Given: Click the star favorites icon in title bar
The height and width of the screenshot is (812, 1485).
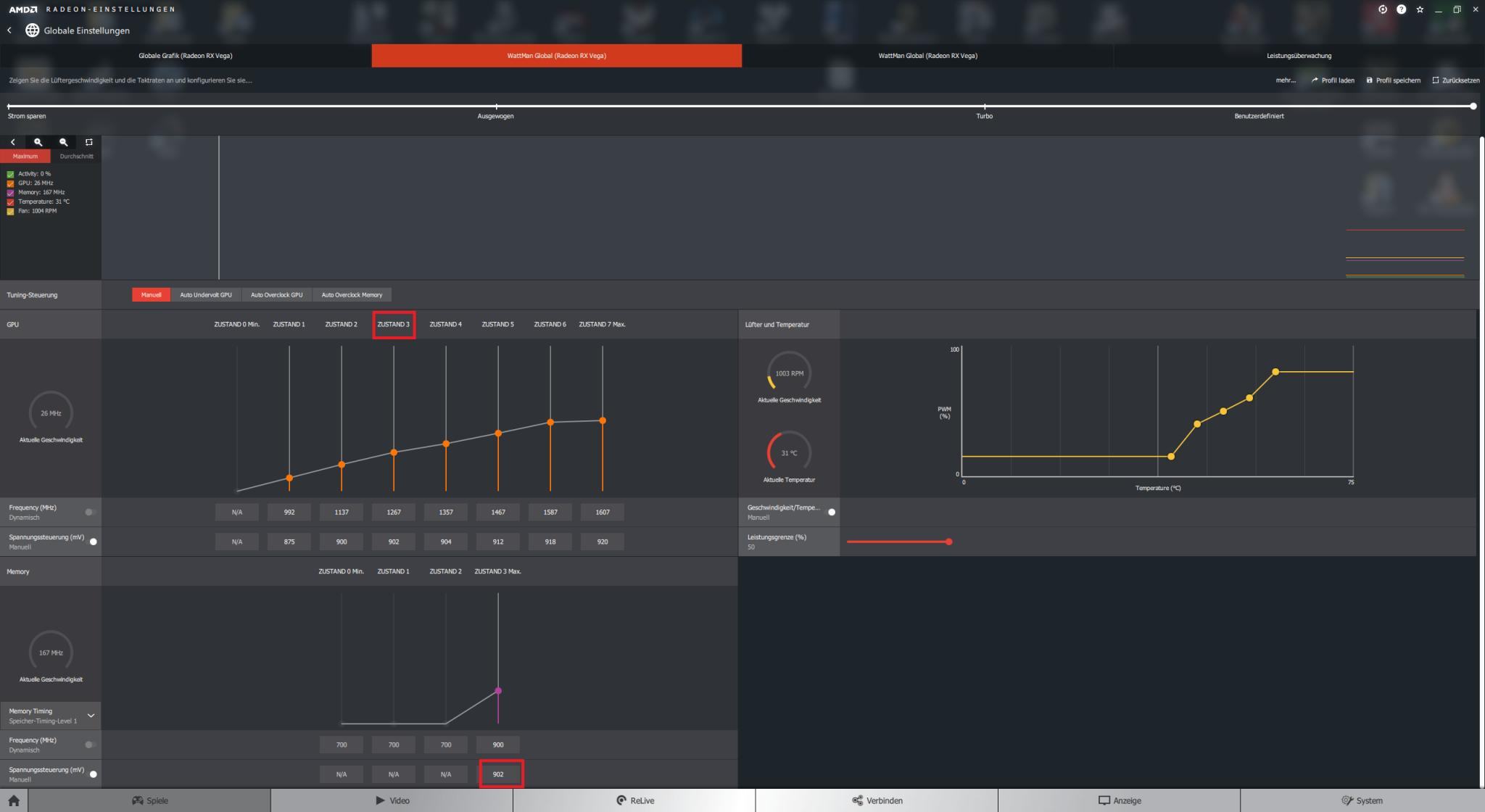Looking at the screenshot, I should point(1420,9).
